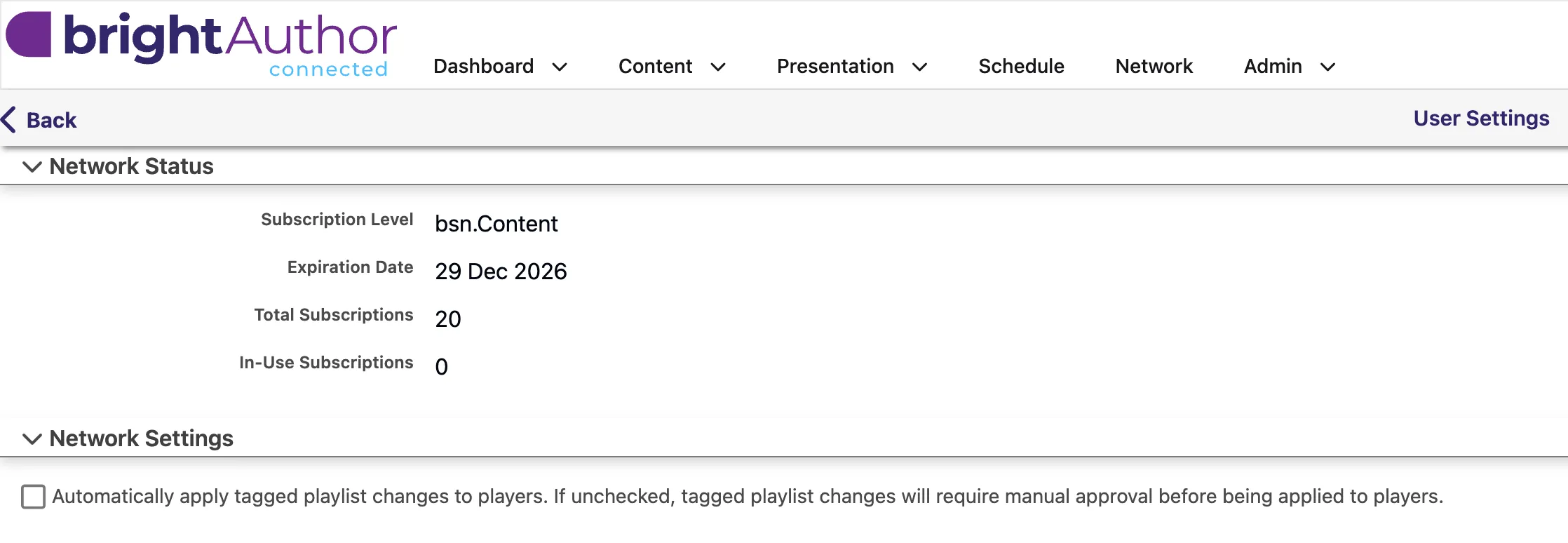
Task: Open the Content dropdown arrow
Action: (718, 67)
